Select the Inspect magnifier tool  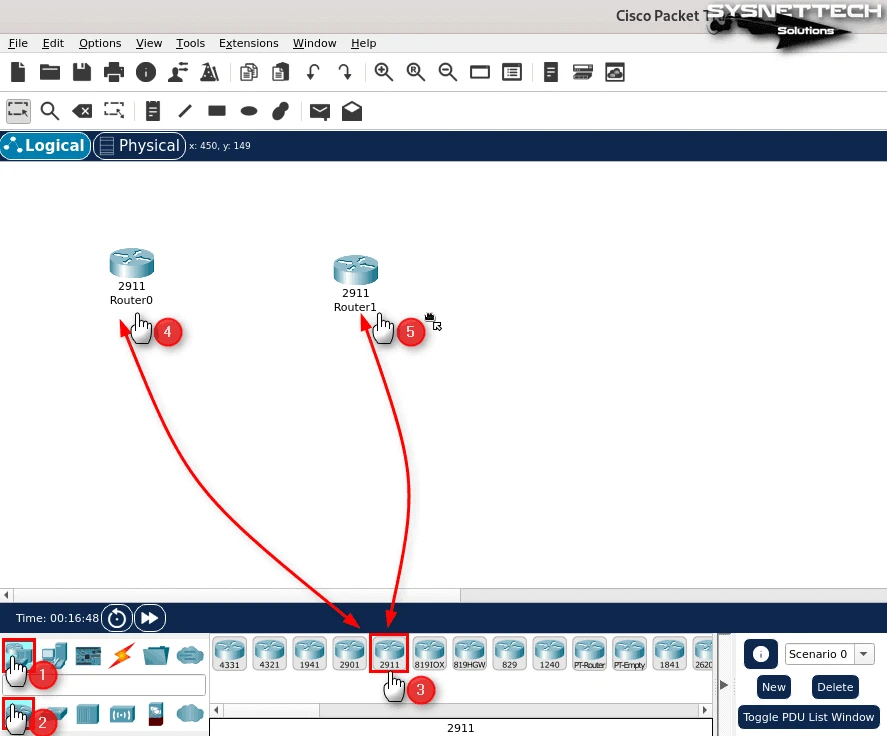tap(49, 111)
